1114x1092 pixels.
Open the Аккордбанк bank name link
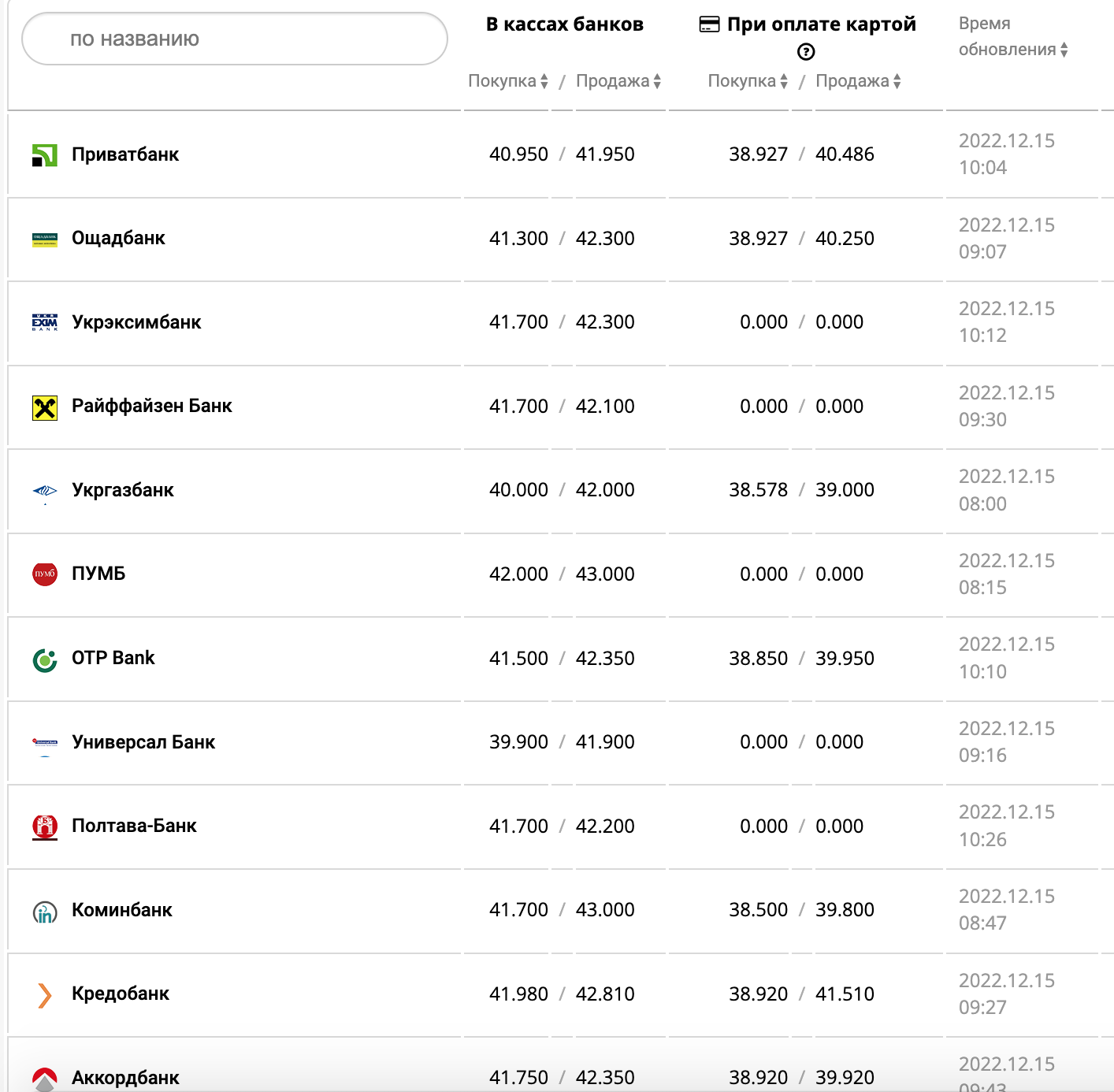click(125, 1077)
